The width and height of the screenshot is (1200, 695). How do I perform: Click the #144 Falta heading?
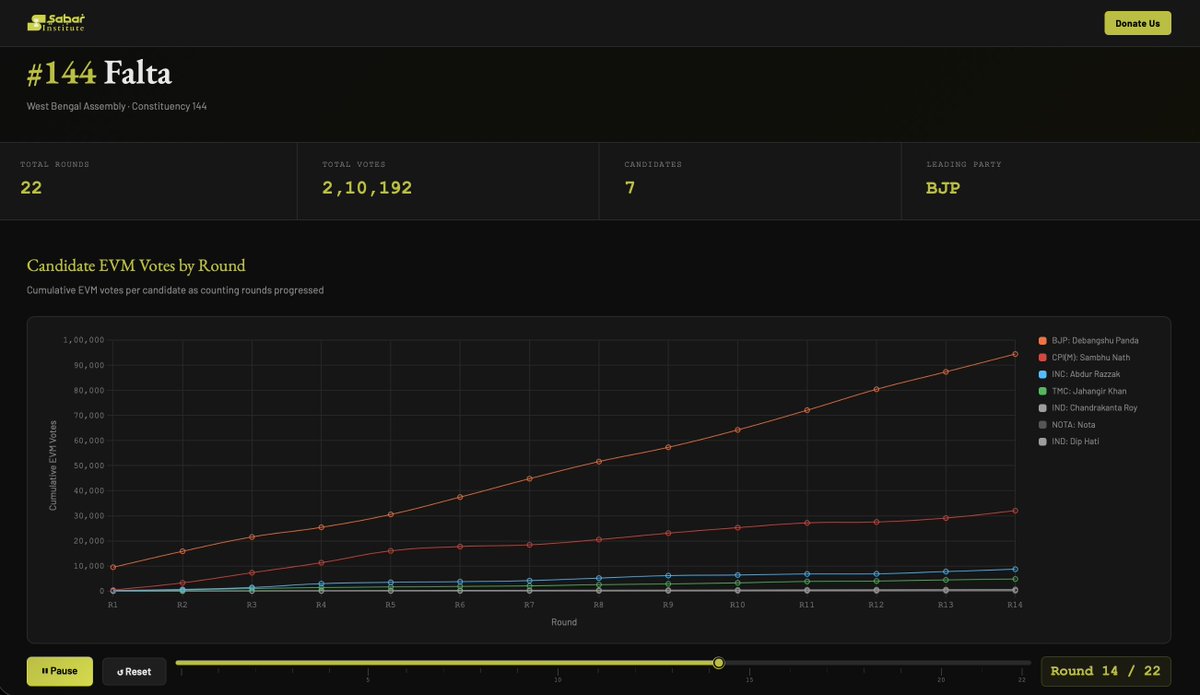99,73
